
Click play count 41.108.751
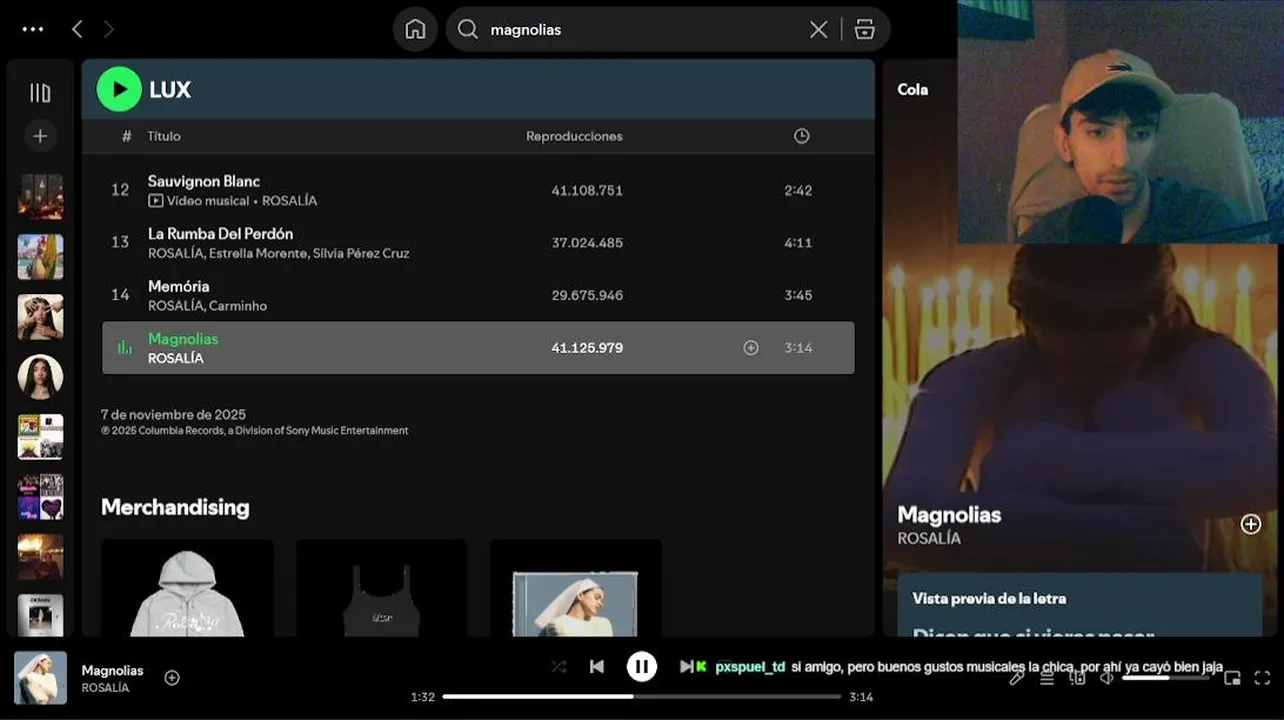[587, 190]
